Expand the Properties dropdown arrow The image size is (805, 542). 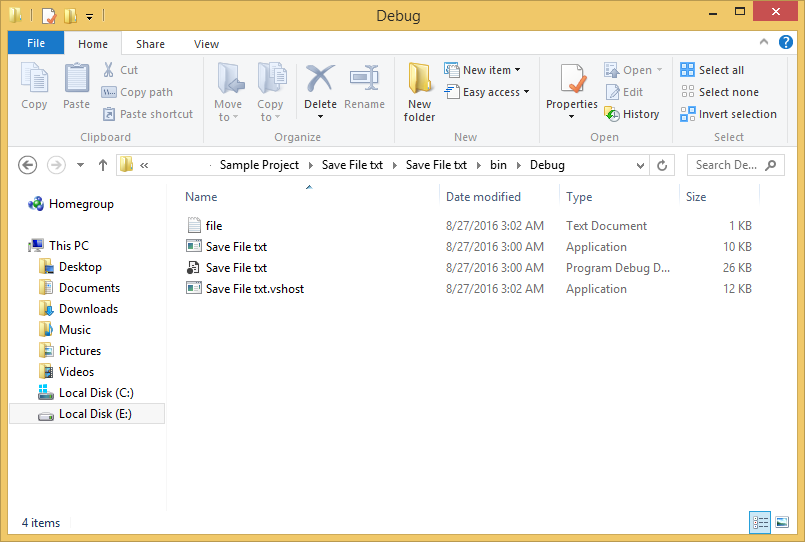tap(571, 117)
